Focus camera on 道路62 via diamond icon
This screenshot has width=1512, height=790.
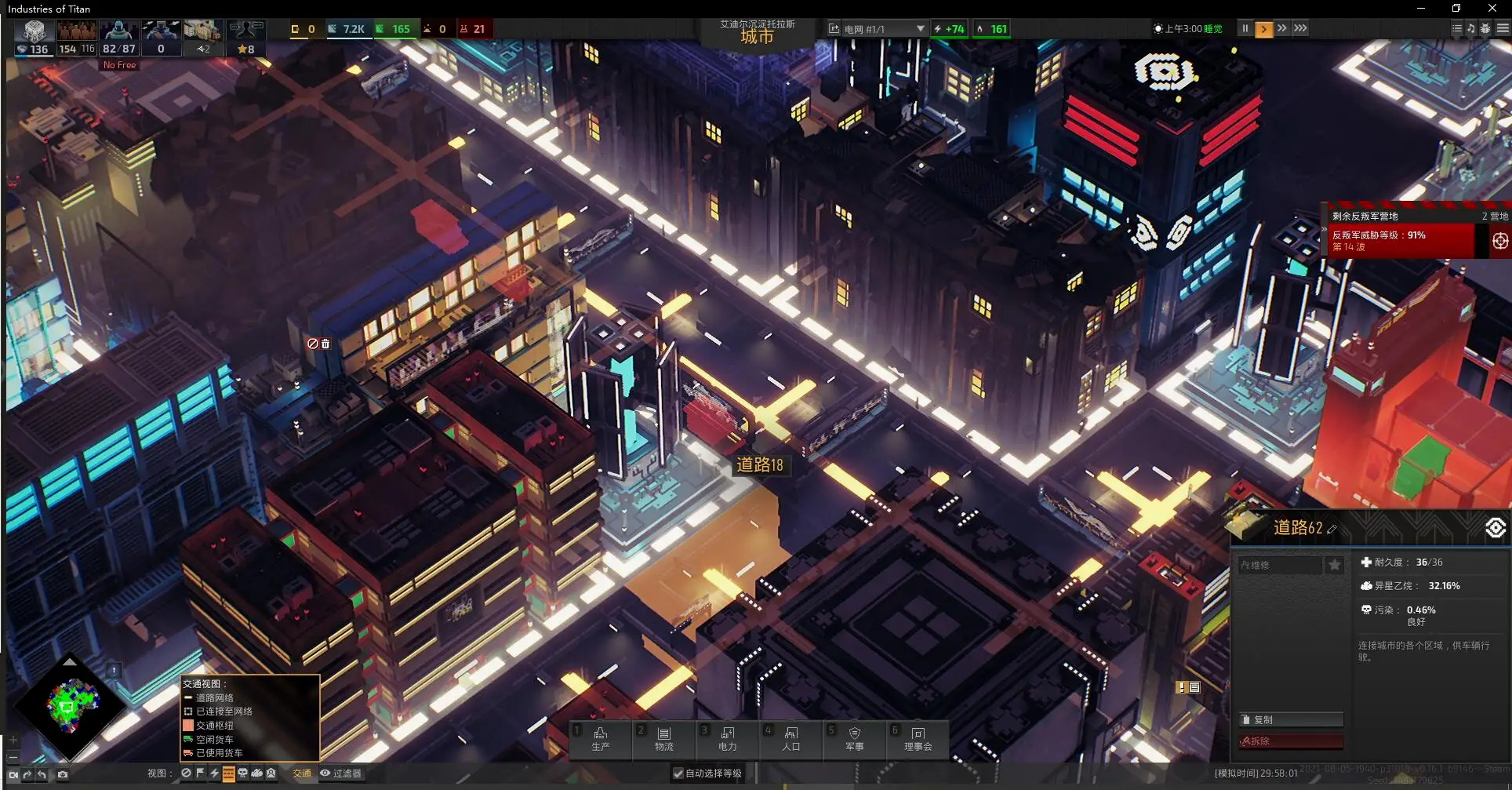pos(1495,527)
